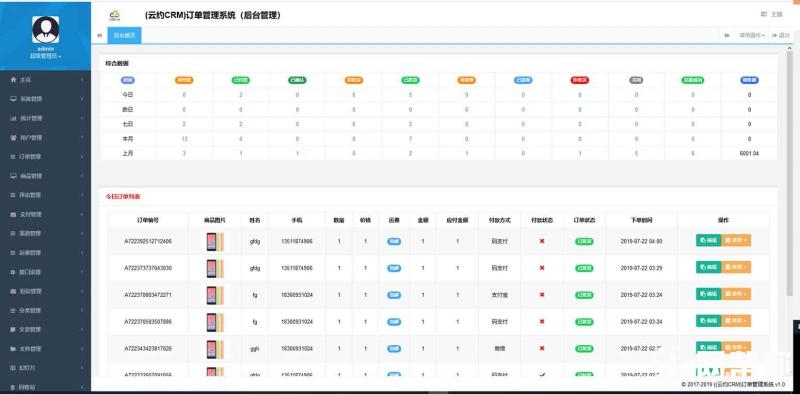Open product thumbnail for order A722373737043030

point(215,268)
